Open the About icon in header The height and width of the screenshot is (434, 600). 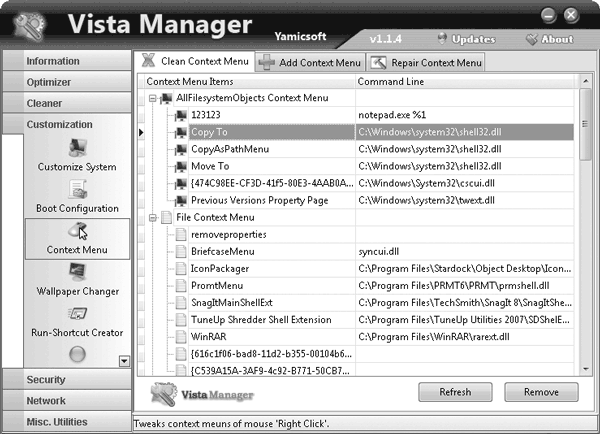tap(531, 40)
